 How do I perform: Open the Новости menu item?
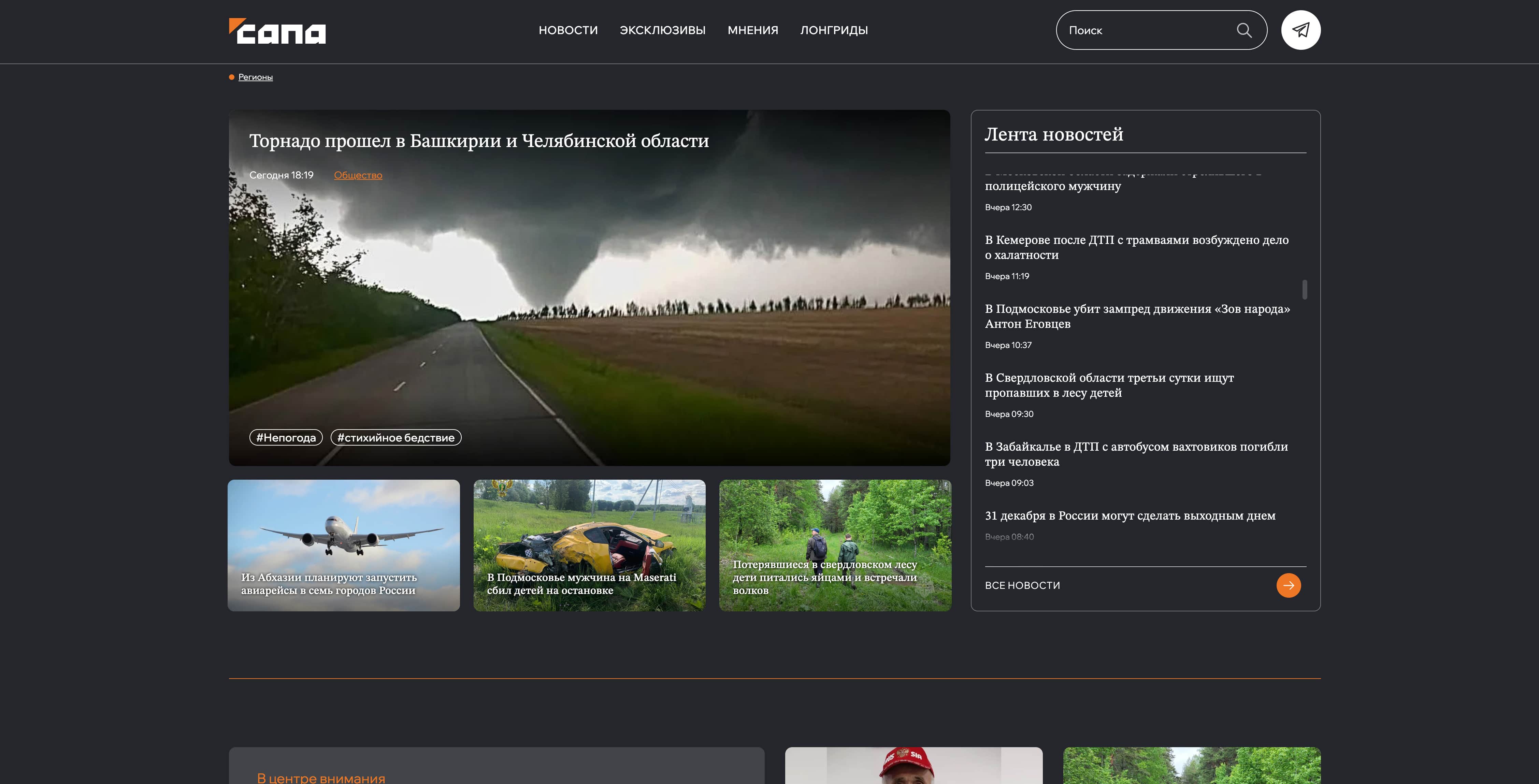point(567,30)
